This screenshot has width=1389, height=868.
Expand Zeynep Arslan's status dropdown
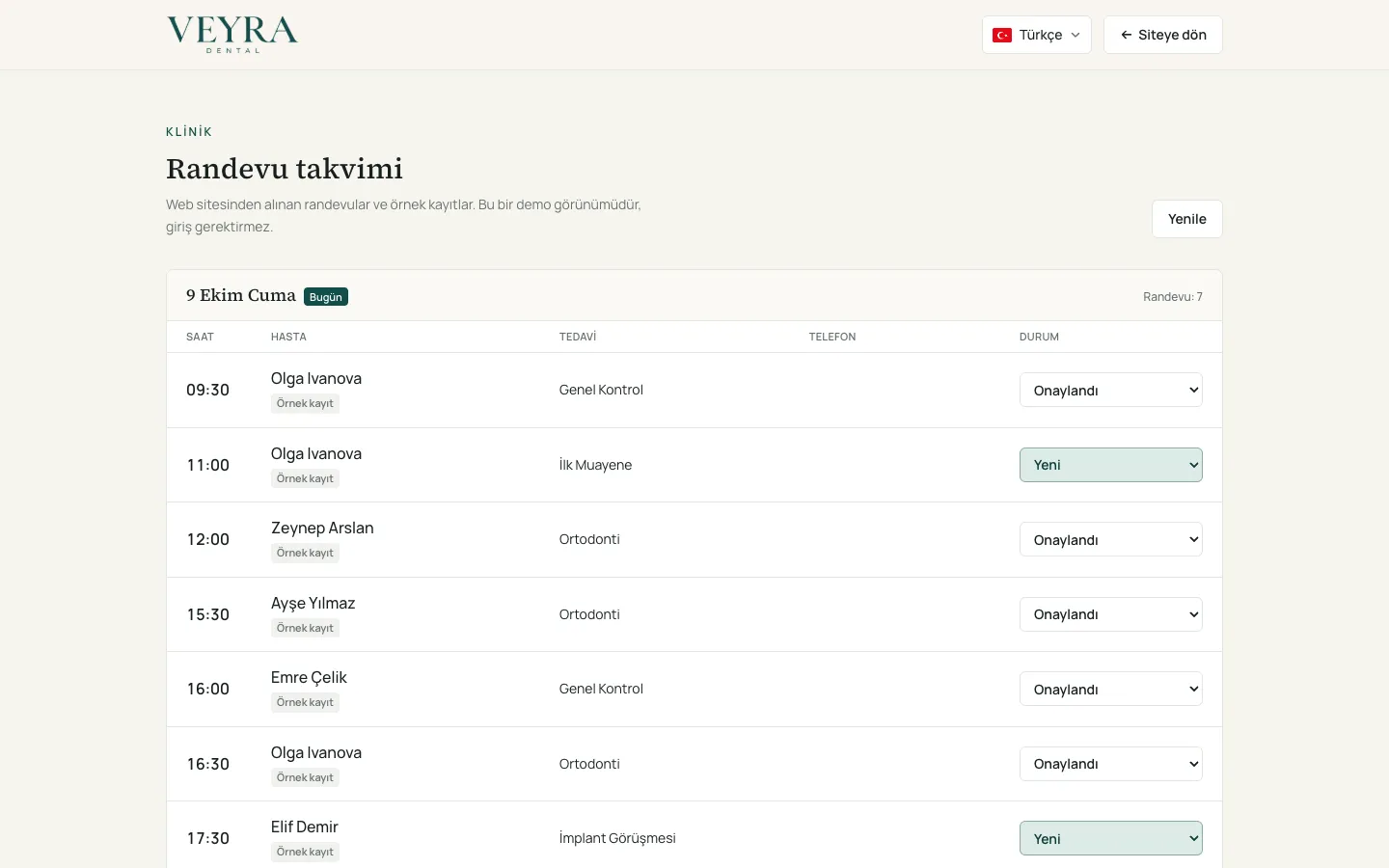click(1111, 539)
